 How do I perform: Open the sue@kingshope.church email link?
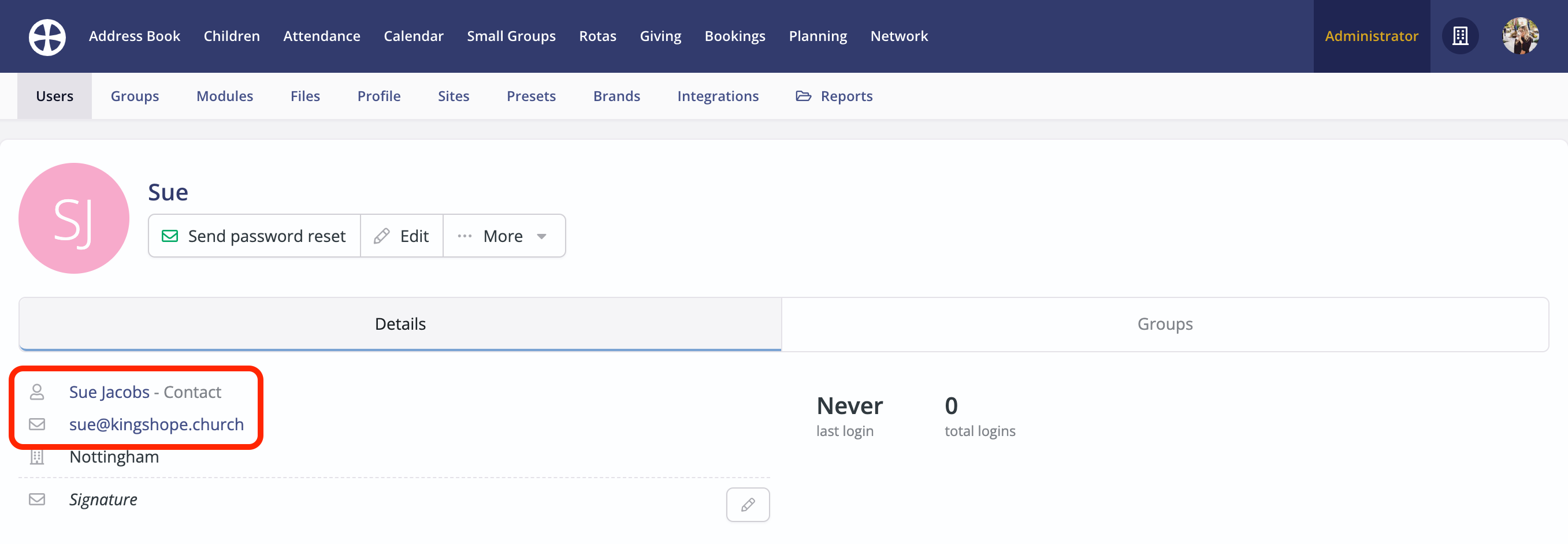[x=157, y=424]
